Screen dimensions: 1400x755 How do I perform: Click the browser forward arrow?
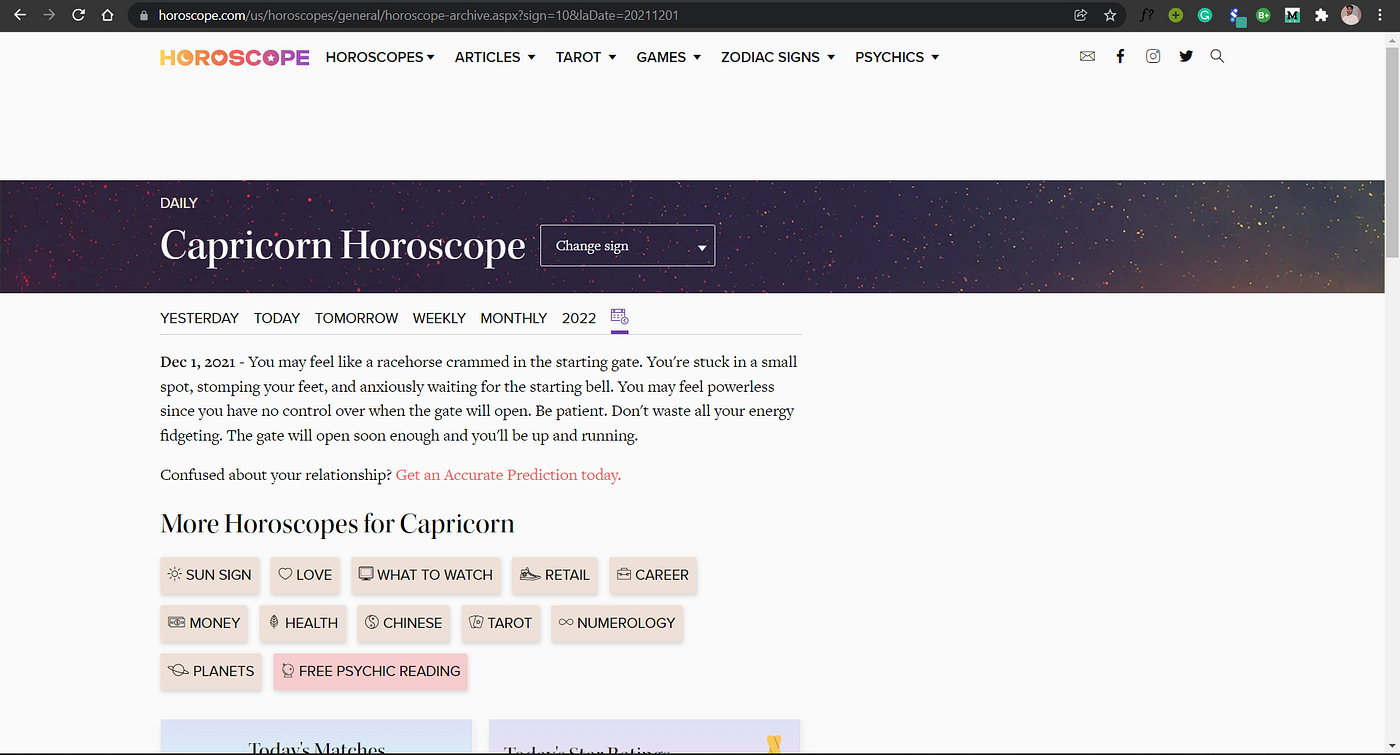[x=49, y=15]
